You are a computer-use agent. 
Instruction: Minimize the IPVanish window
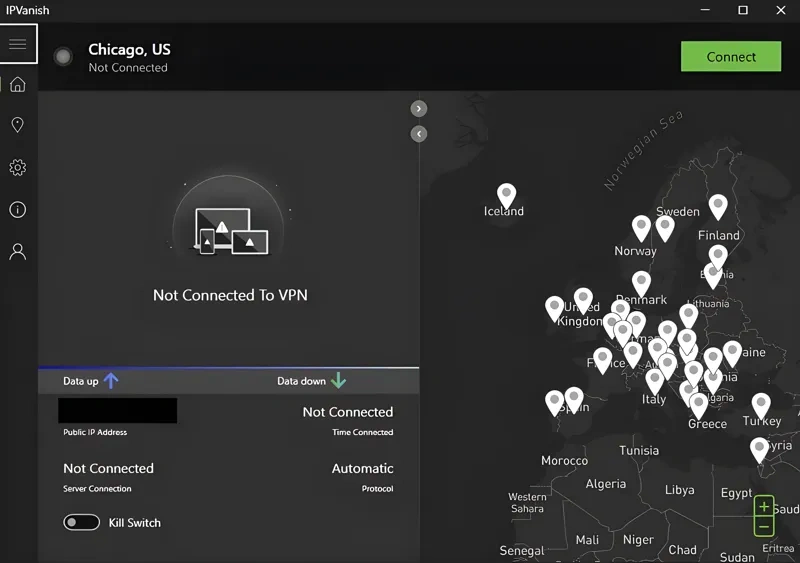tap(705, 10)
